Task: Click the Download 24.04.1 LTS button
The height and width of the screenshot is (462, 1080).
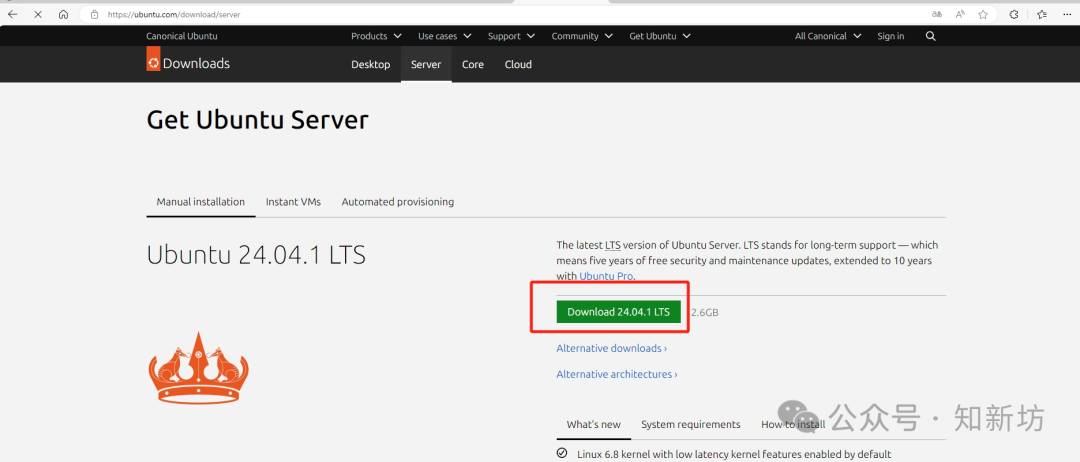Action: click(x=618, y=312)
